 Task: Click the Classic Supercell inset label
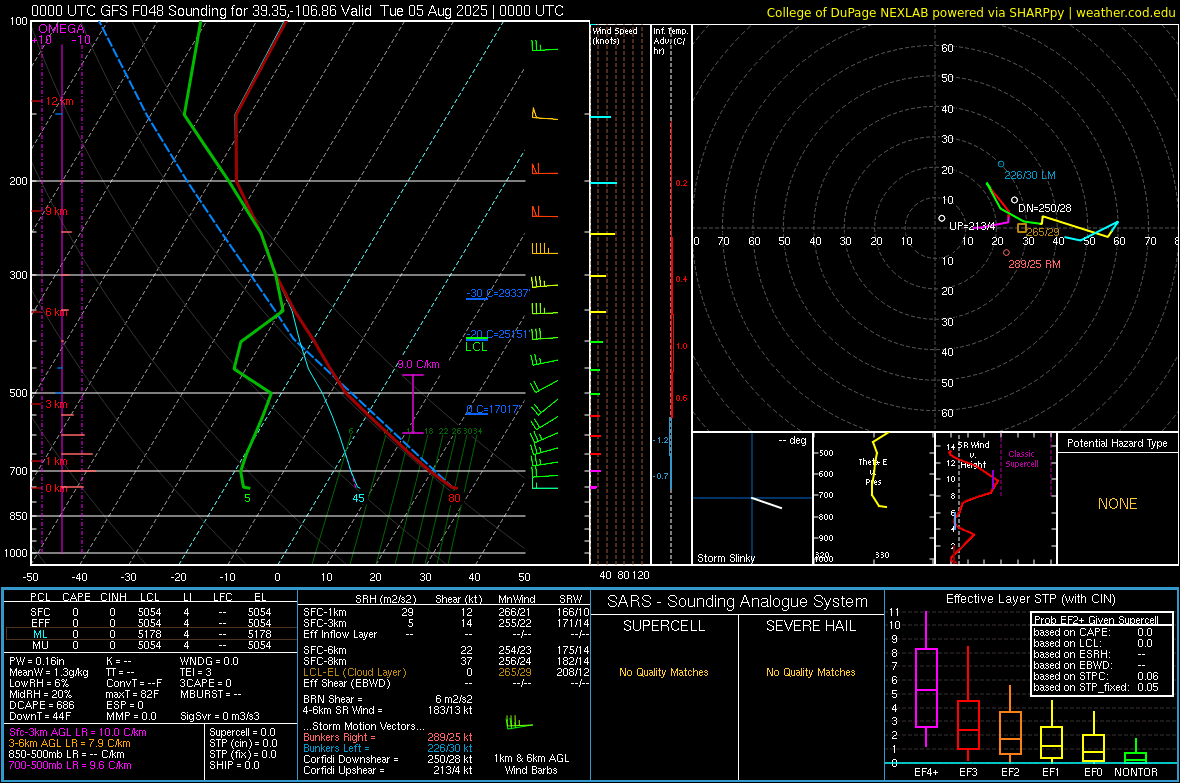(x=1022, y=459)
